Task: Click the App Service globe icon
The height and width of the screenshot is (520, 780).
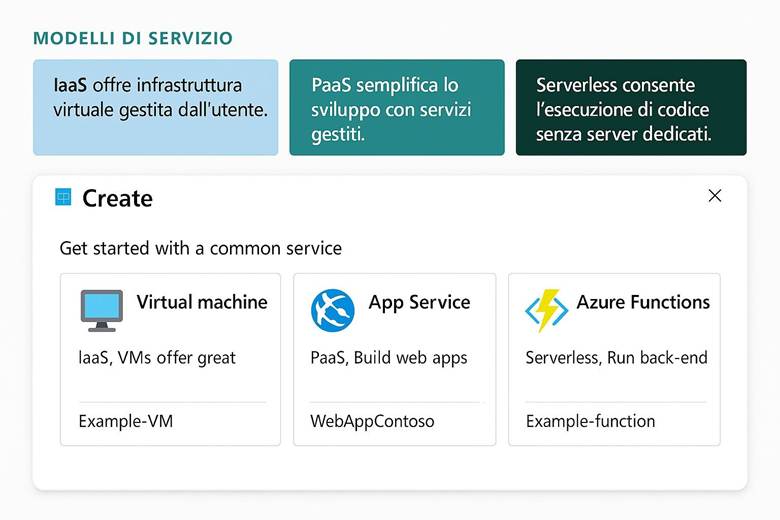Action: pyautogui.click(x=332, y=310)
